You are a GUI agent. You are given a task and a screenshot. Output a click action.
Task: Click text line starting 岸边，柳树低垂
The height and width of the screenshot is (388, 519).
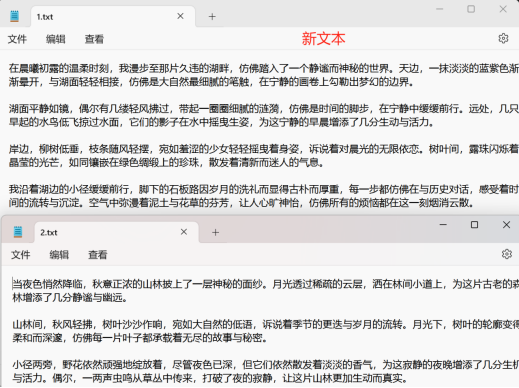pyautogui.click(x=264, y=149)
